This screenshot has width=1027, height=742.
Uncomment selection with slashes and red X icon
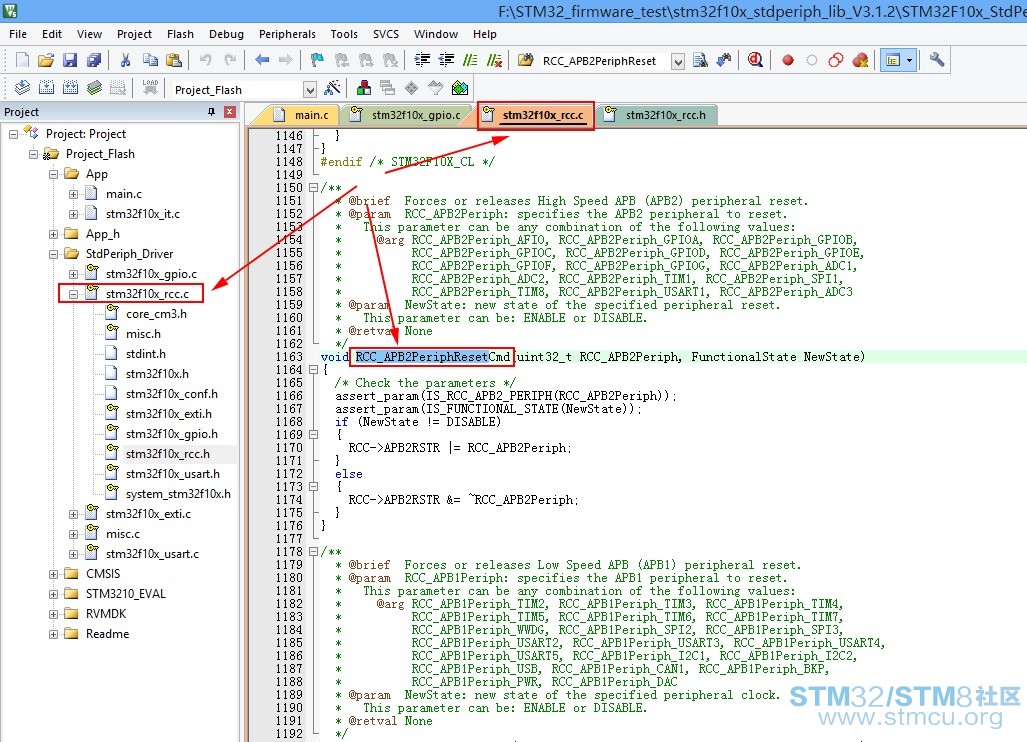tap(495, 60)
